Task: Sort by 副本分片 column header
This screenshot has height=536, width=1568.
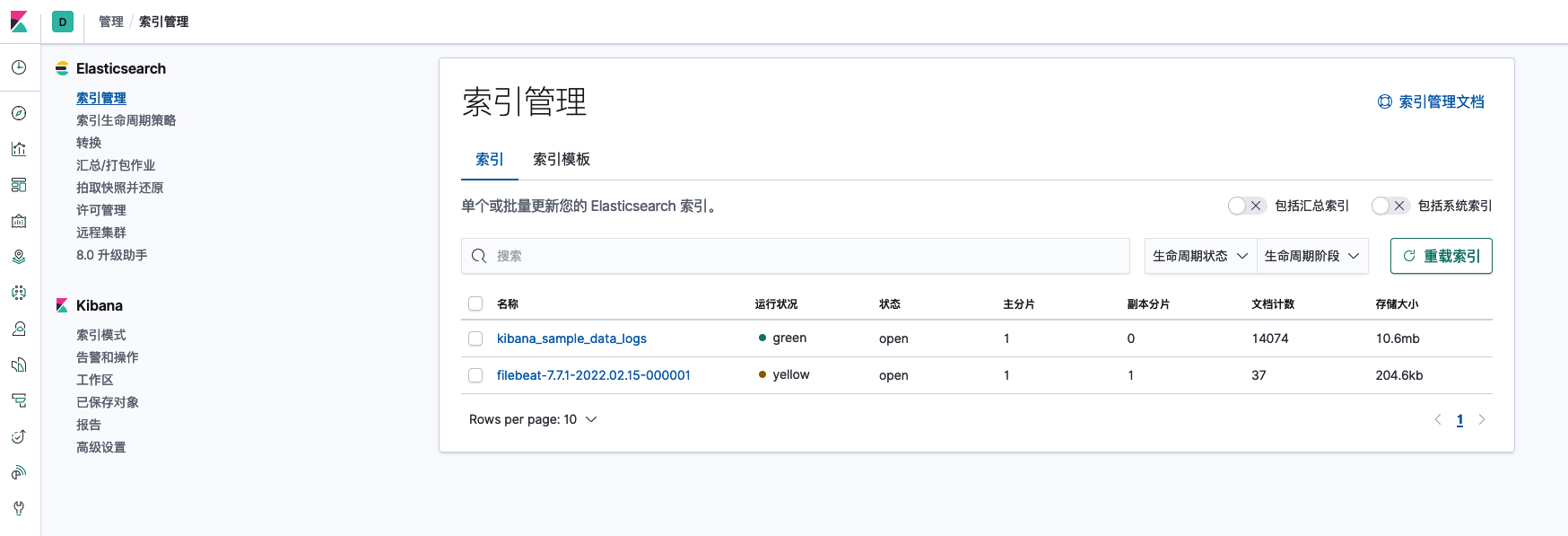Action: point(1148,304)
